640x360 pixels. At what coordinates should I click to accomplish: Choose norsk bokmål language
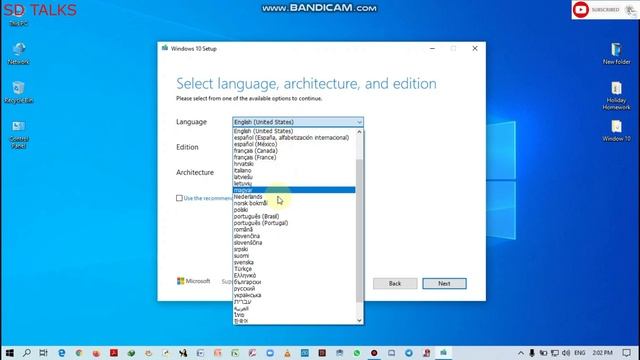click(x=294, y=203)
